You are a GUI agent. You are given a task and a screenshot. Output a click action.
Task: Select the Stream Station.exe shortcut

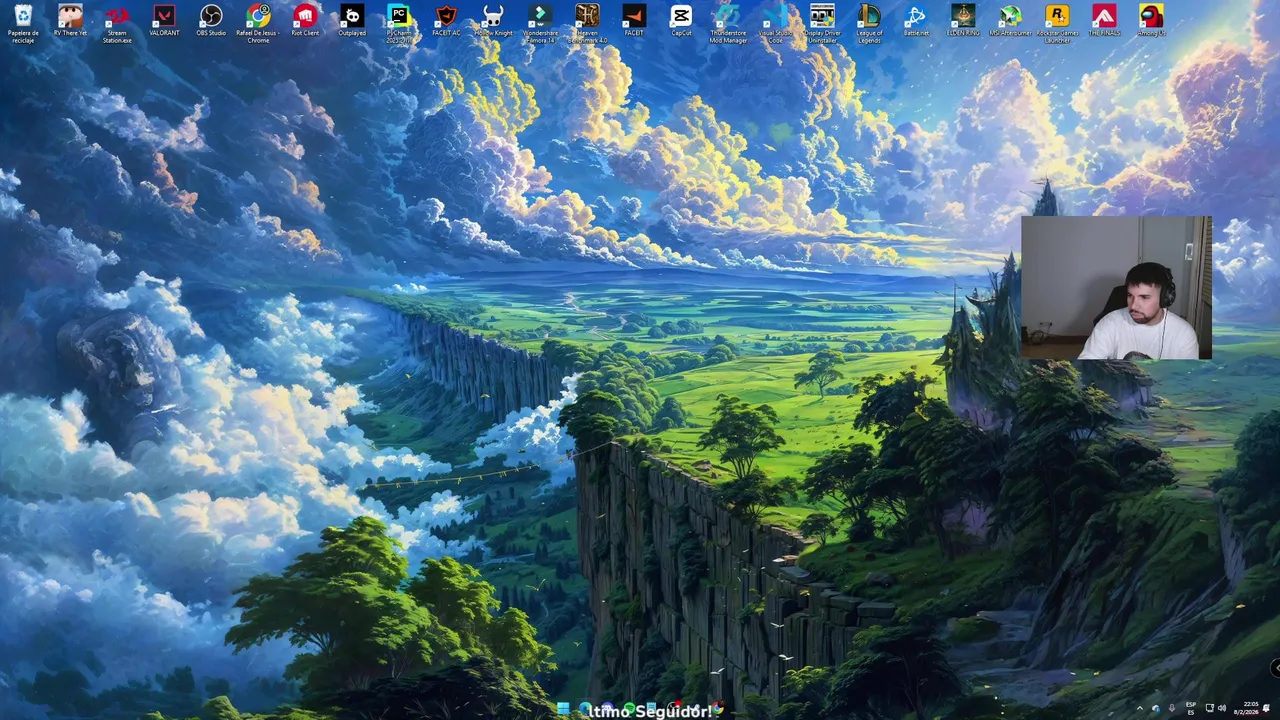coord(117,22)
